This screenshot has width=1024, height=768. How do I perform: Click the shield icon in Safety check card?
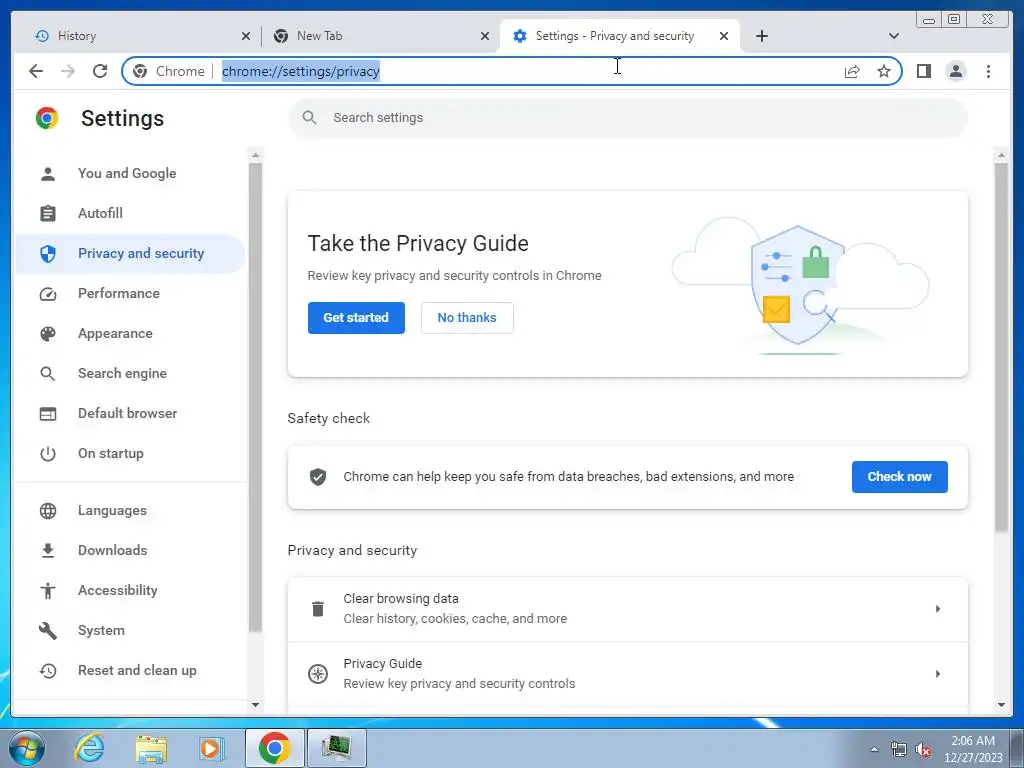coord(318,477)
